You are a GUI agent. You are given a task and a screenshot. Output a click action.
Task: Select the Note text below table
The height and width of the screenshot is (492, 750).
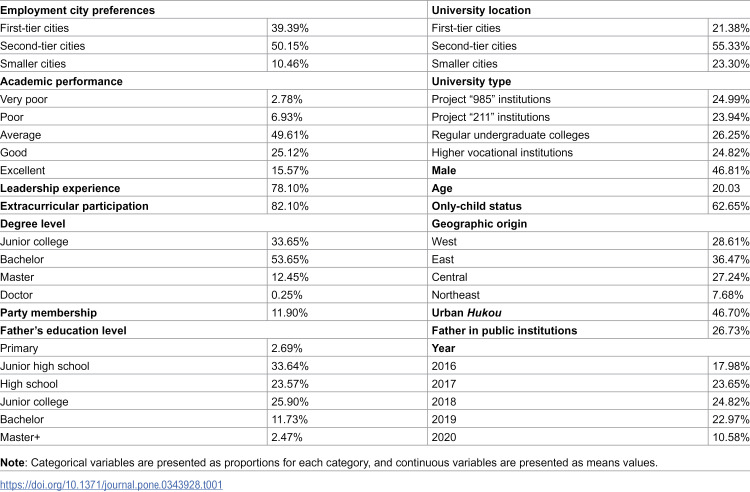click(329, 463)
